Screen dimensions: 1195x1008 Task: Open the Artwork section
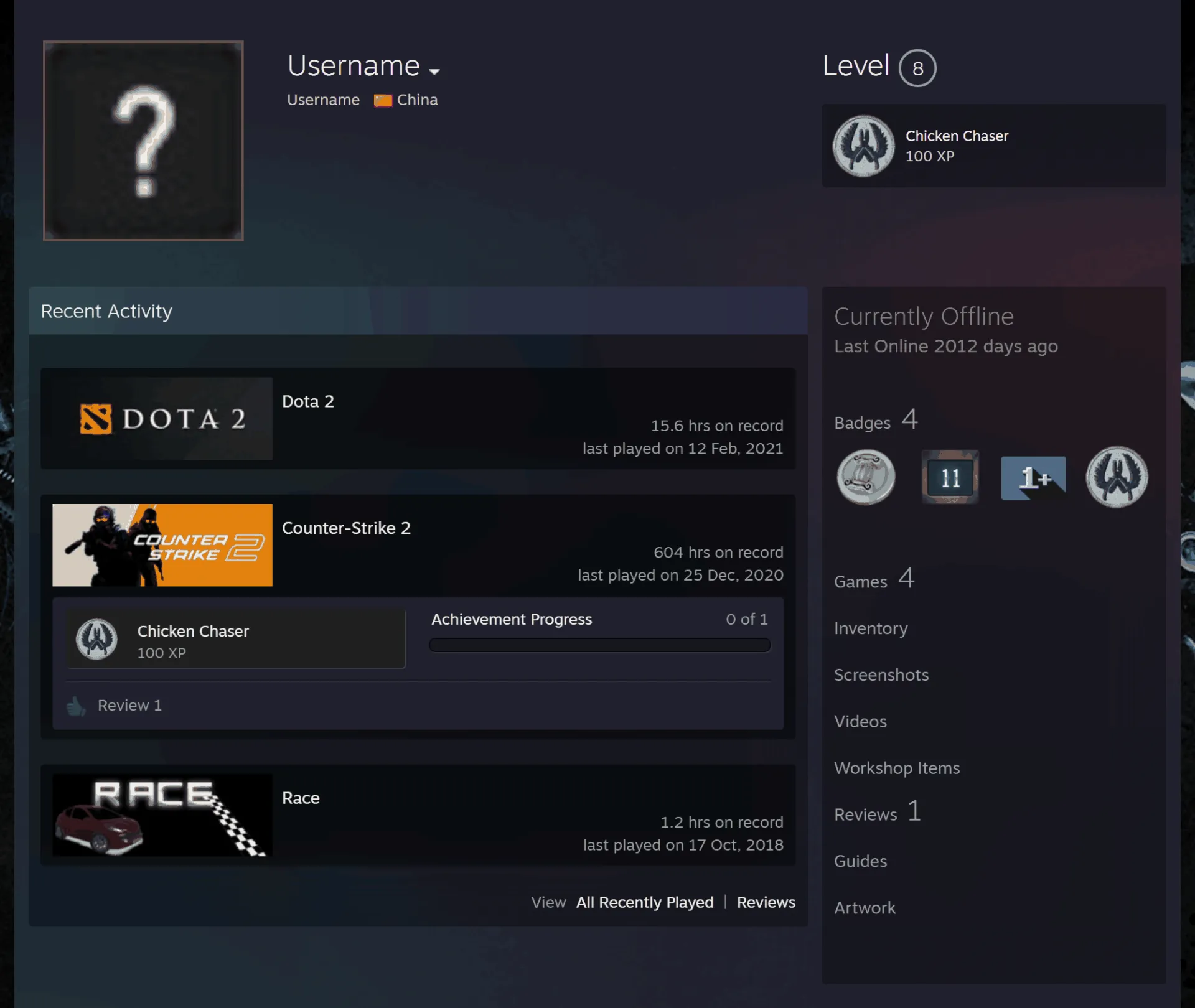pyautogui.click(x=865, y=908)
